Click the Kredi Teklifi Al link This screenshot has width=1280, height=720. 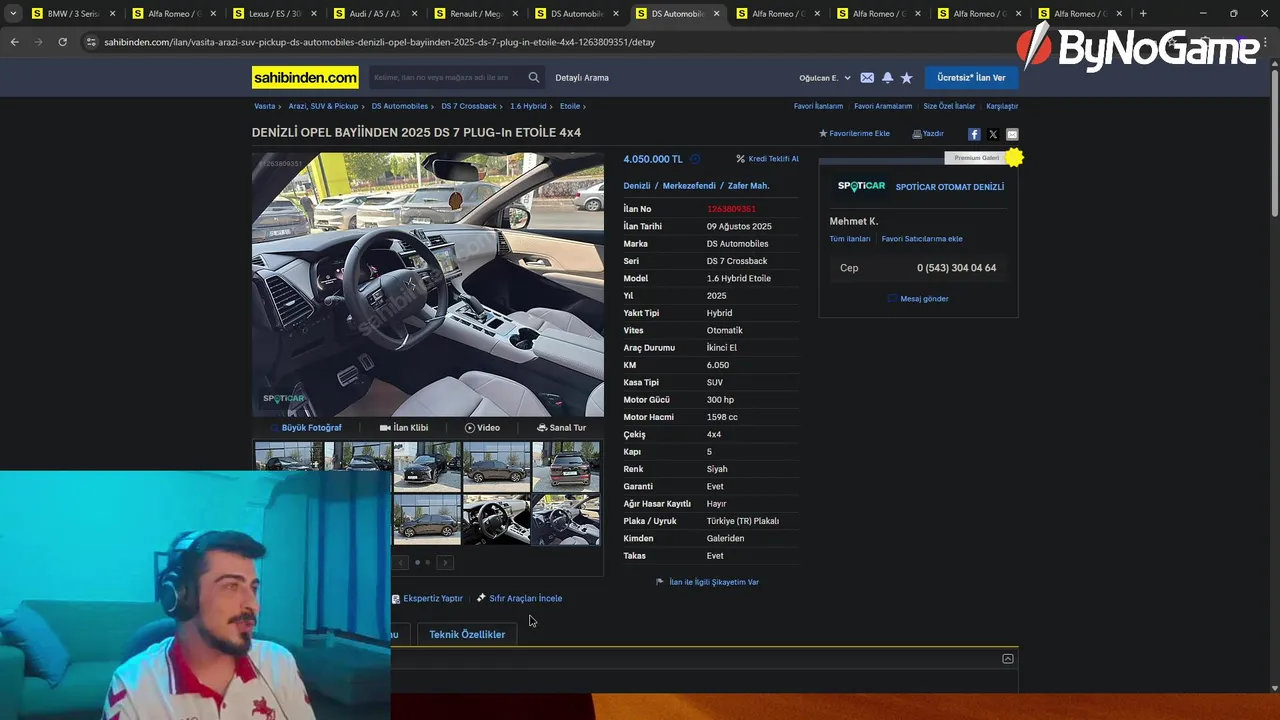pyautogui.click(x=768, y=159)
